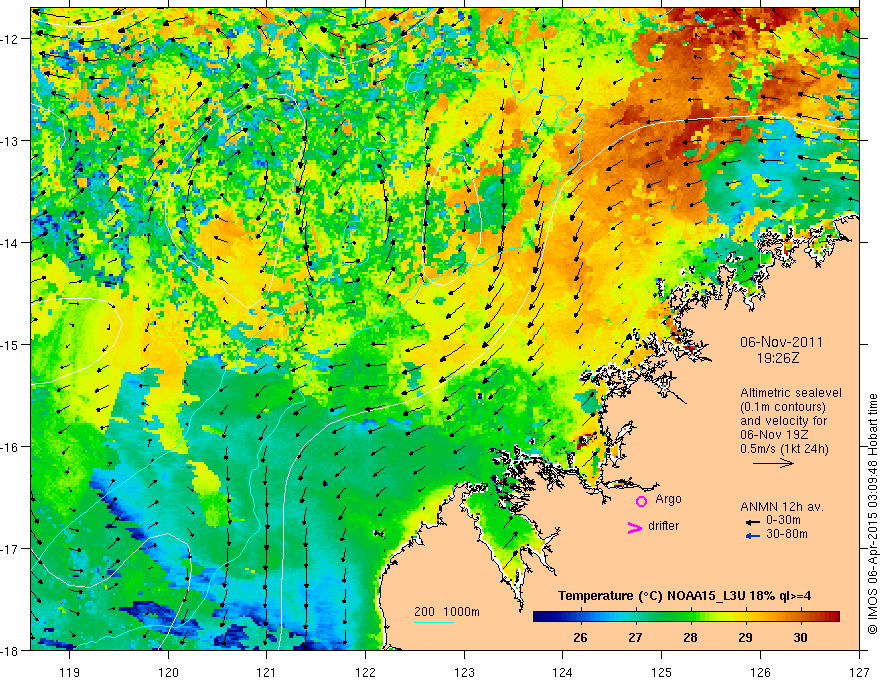Click longitude axis label 125
Screen dimensions: 880x680
pos(662,672)
